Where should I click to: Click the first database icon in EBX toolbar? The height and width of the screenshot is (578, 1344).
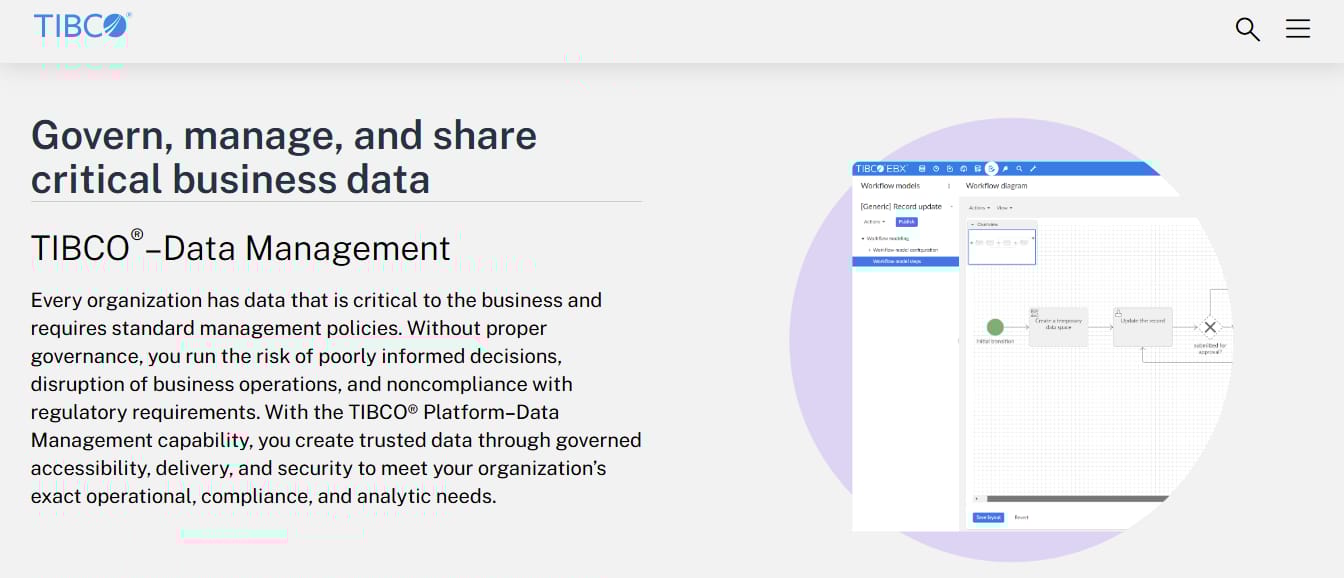point(922,168)
